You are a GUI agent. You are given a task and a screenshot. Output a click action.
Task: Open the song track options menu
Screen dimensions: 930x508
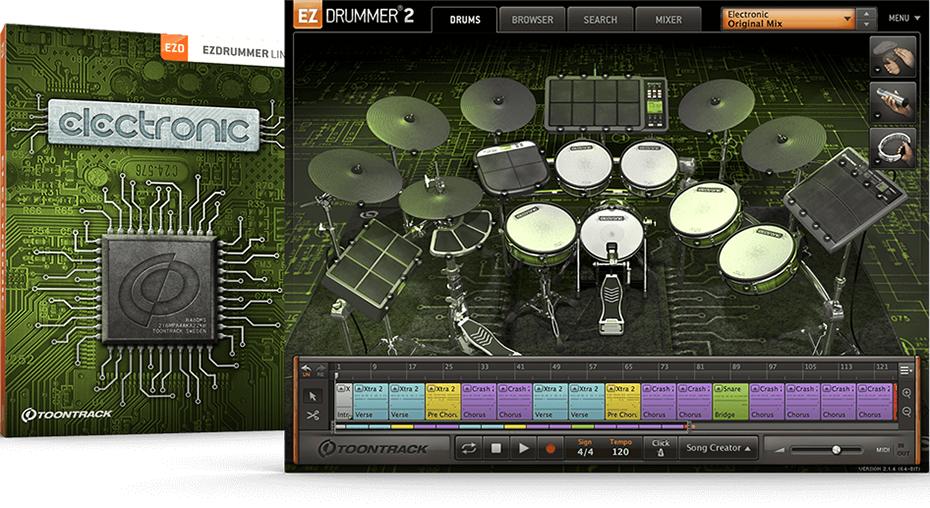tap(905, 369)
